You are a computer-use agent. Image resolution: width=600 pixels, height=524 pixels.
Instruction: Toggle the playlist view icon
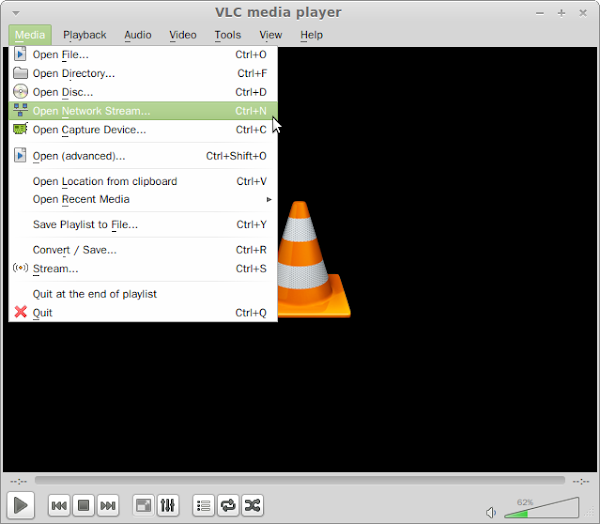(204, 506)
